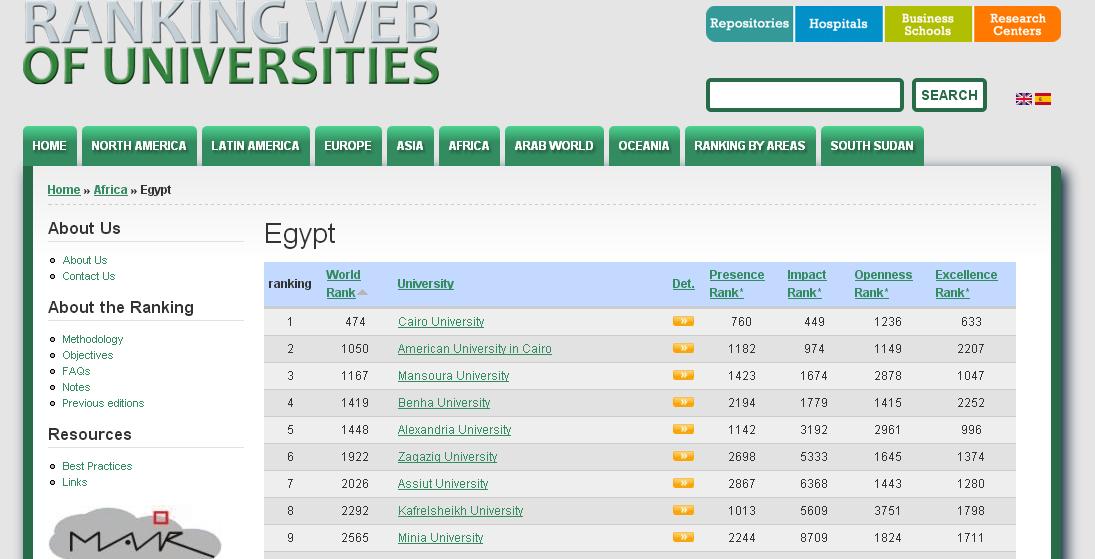Viewport: 1095px width, 559px height.
Task: Select Egypt page heading text
Action: click(300, 234)
